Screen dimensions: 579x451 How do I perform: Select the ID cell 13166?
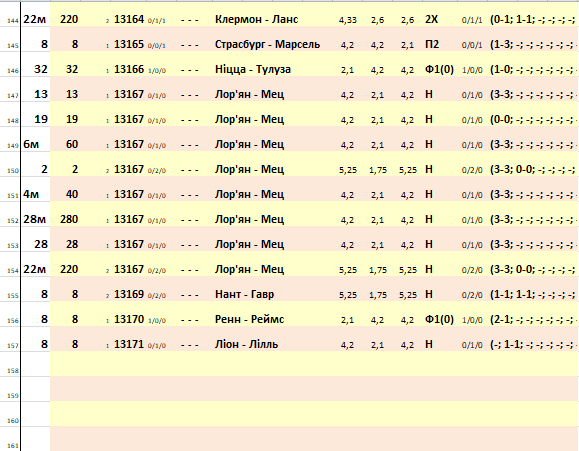(129, 69)
